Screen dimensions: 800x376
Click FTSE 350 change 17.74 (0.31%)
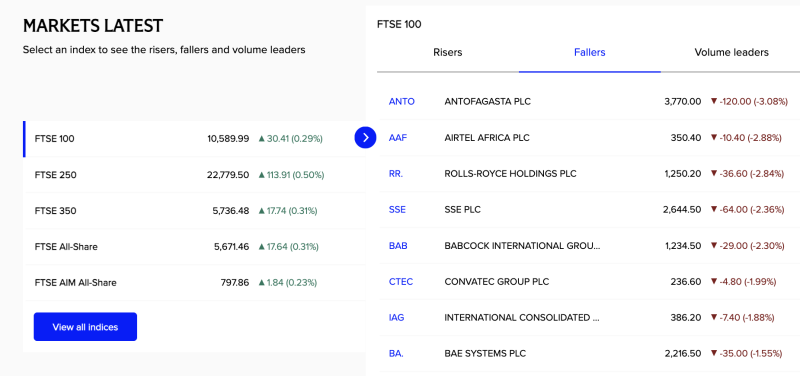[x=288, y=211]
